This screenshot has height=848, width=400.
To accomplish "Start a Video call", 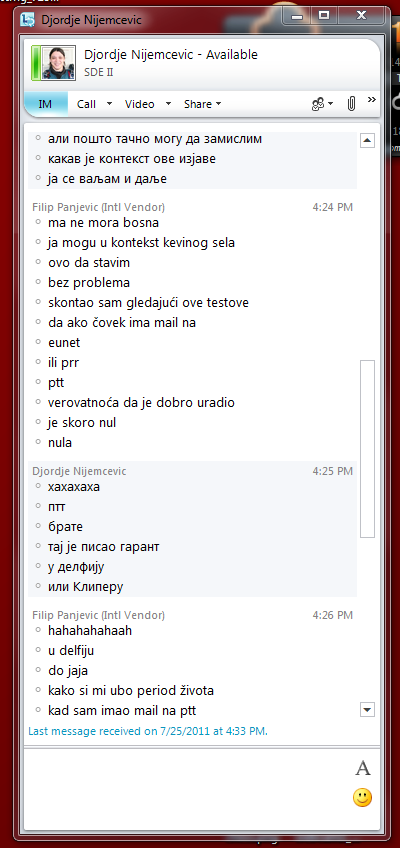I will point(139,104).
